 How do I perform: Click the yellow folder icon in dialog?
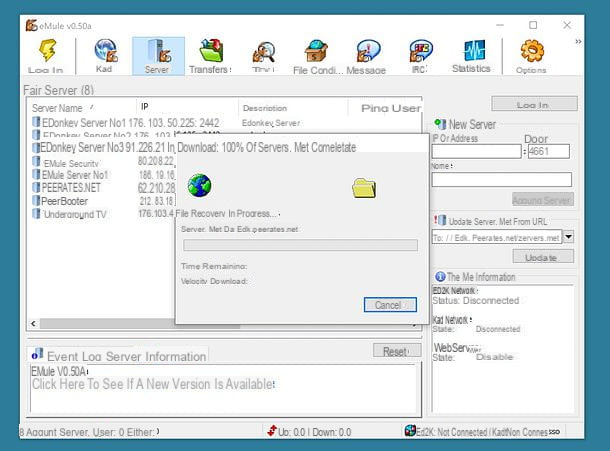364,188
